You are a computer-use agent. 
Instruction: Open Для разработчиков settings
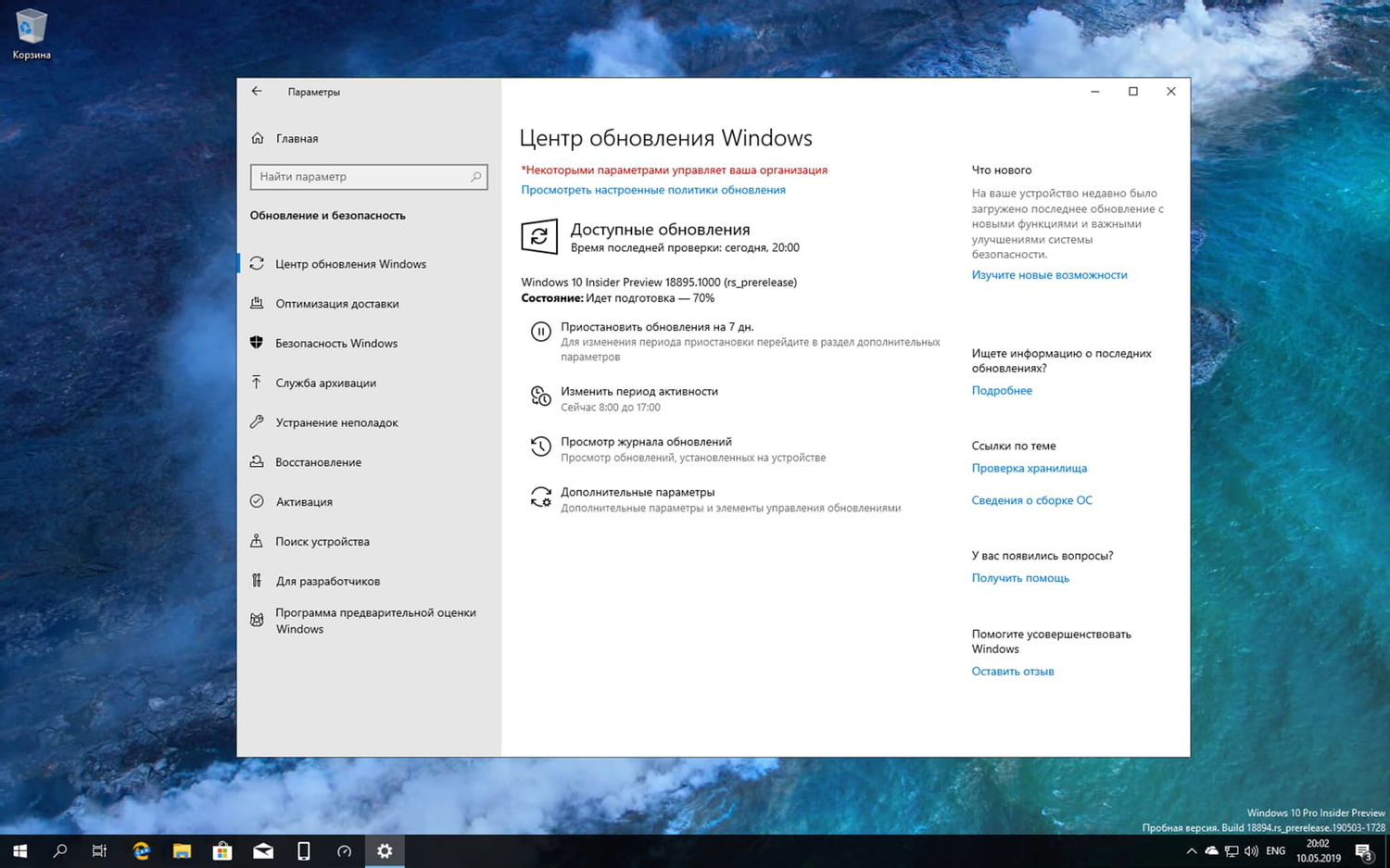327,581
